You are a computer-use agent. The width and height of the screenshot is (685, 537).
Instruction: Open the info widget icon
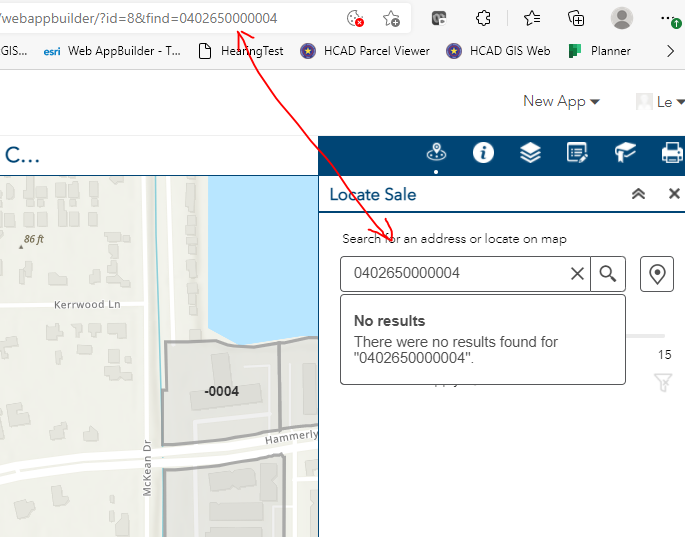point(483,153)
